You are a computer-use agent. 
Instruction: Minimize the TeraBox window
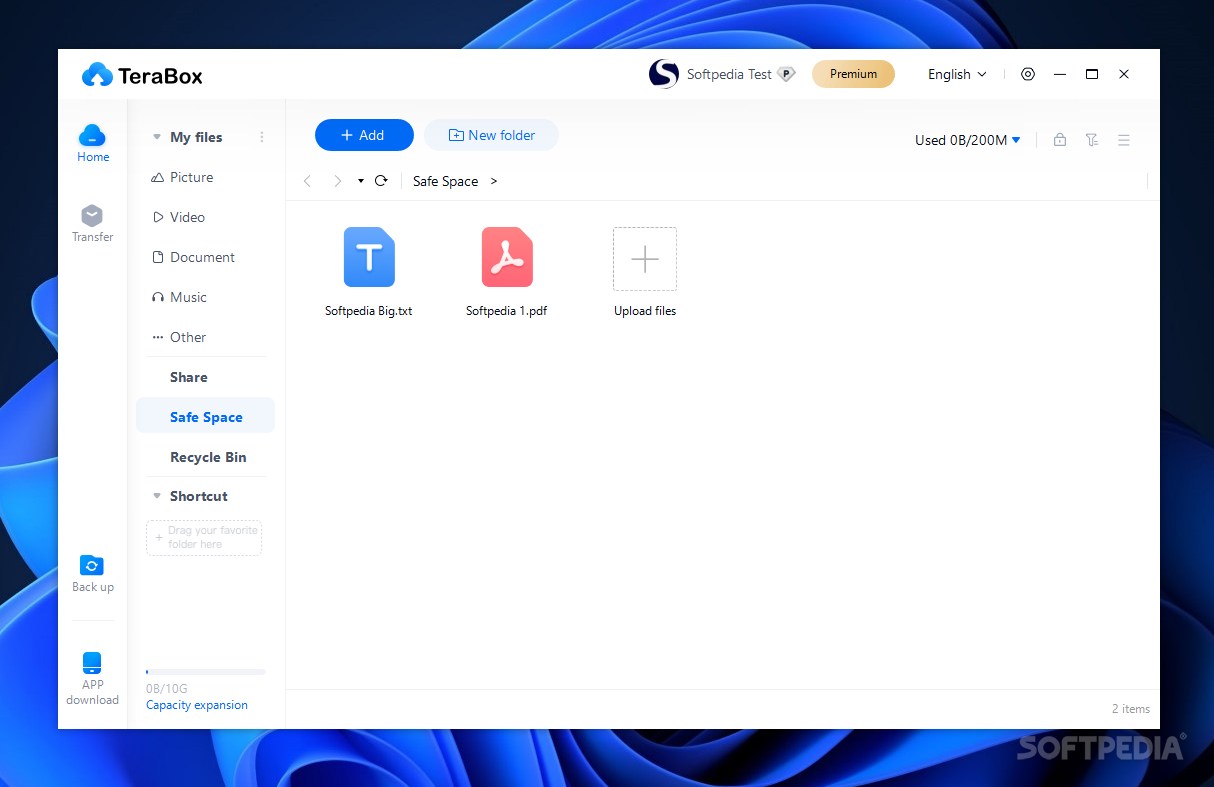[x=1060, y=74]
